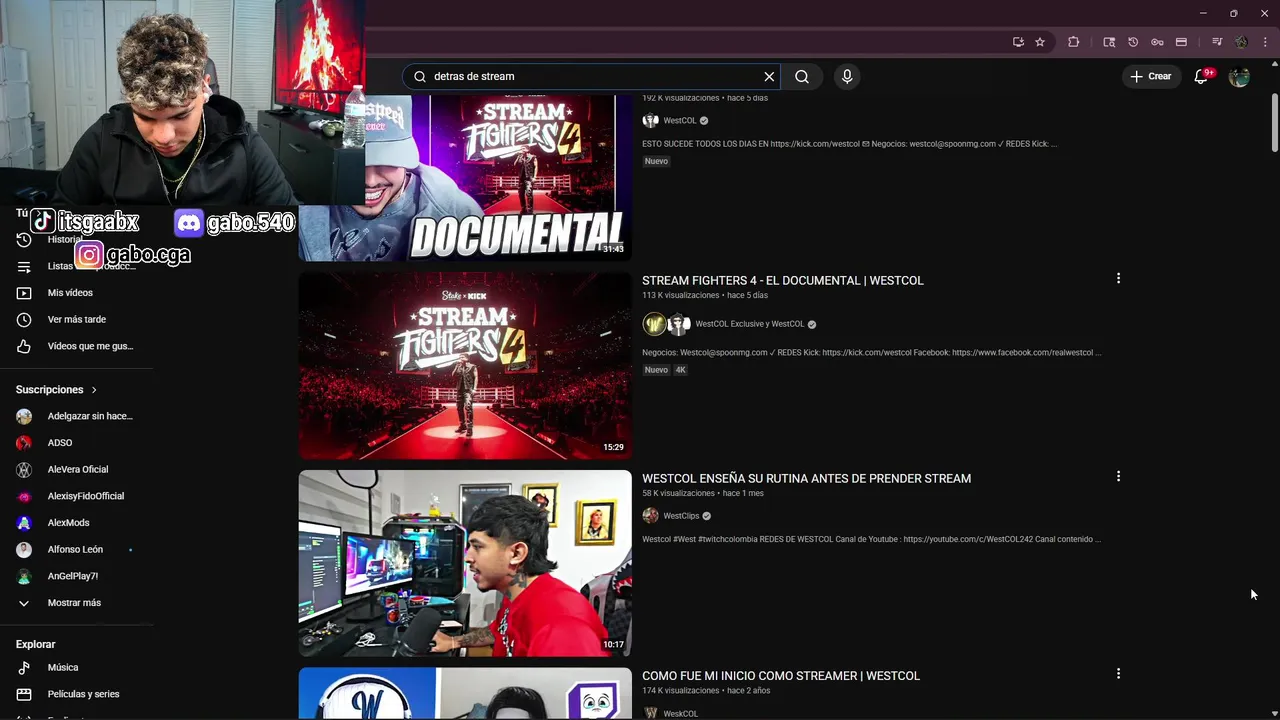The image size is (1280, 720).
Task: Open options for Westcol rutina video
Action: point(1118,476)
